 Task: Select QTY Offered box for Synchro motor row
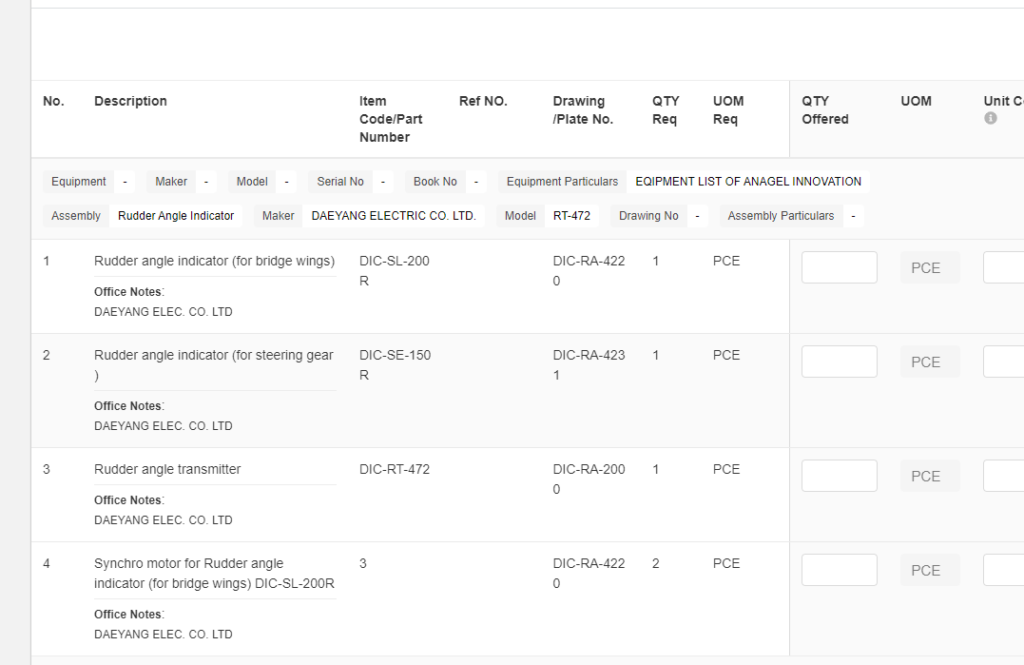tap(839, 570)
